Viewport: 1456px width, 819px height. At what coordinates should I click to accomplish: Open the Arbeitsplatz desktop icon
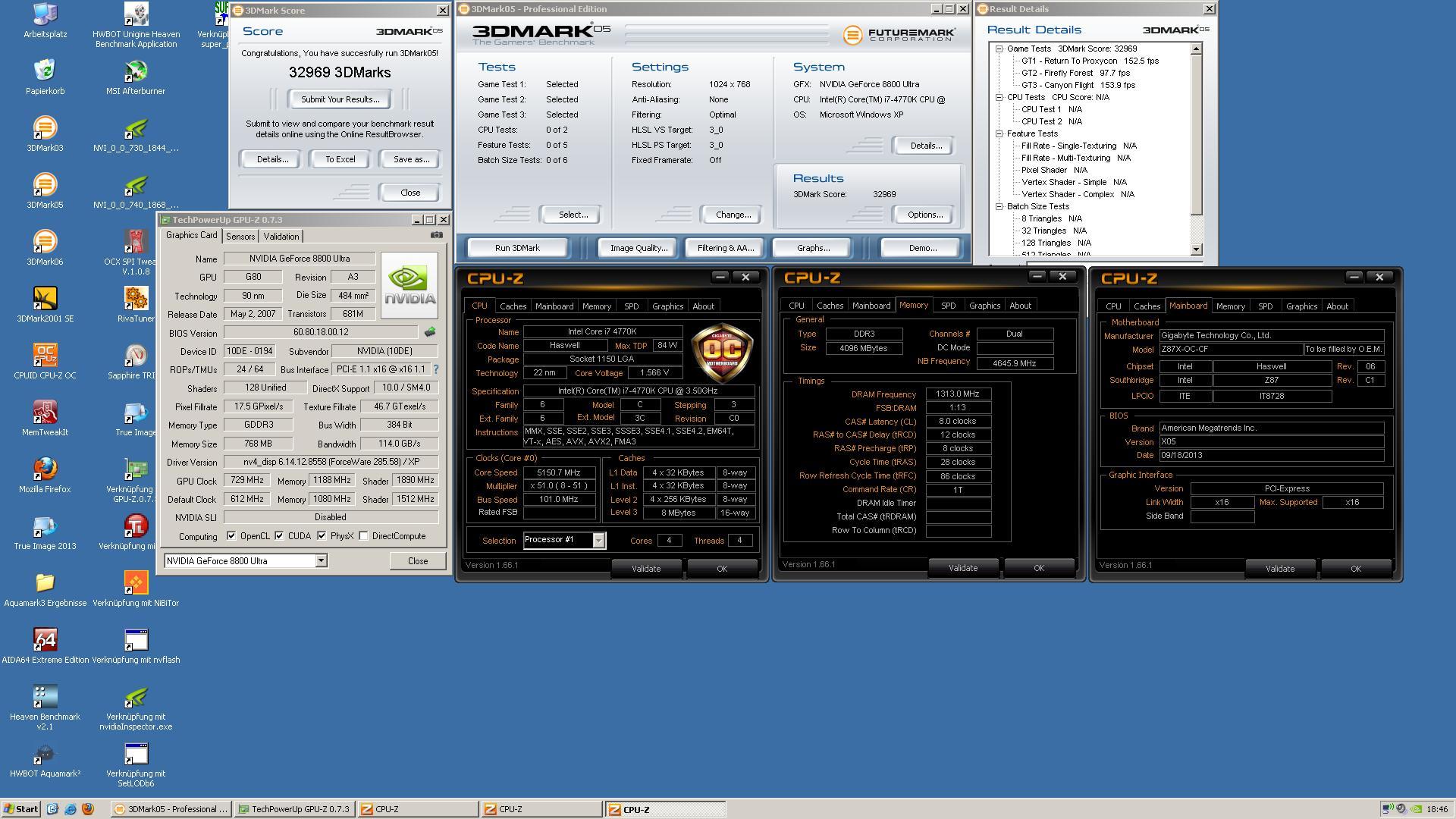click(x=45, y=20)
